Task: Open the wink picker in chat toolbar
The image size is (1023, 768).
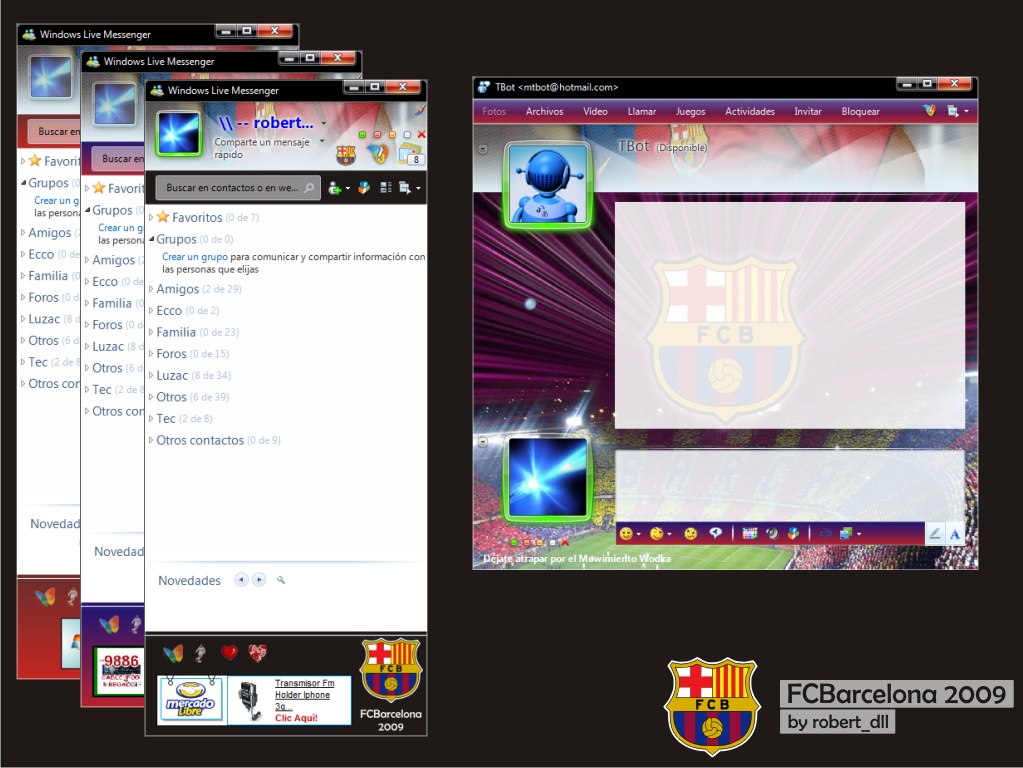Action: click(x=657, y=534)
